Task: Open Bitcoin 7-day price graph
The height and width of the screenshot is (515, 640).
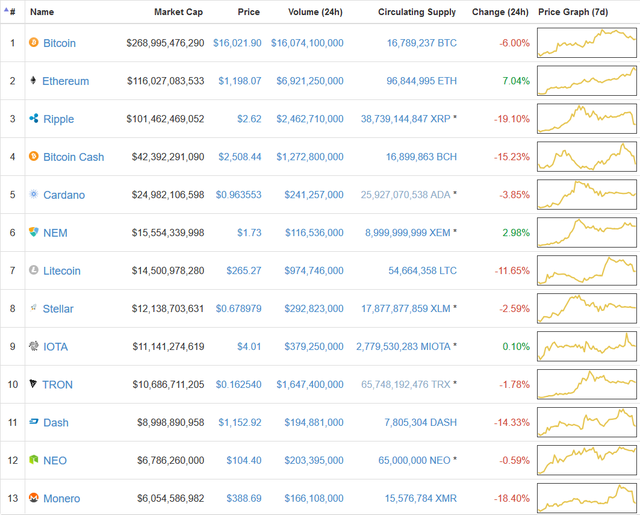Action: [x=586, y=43]
